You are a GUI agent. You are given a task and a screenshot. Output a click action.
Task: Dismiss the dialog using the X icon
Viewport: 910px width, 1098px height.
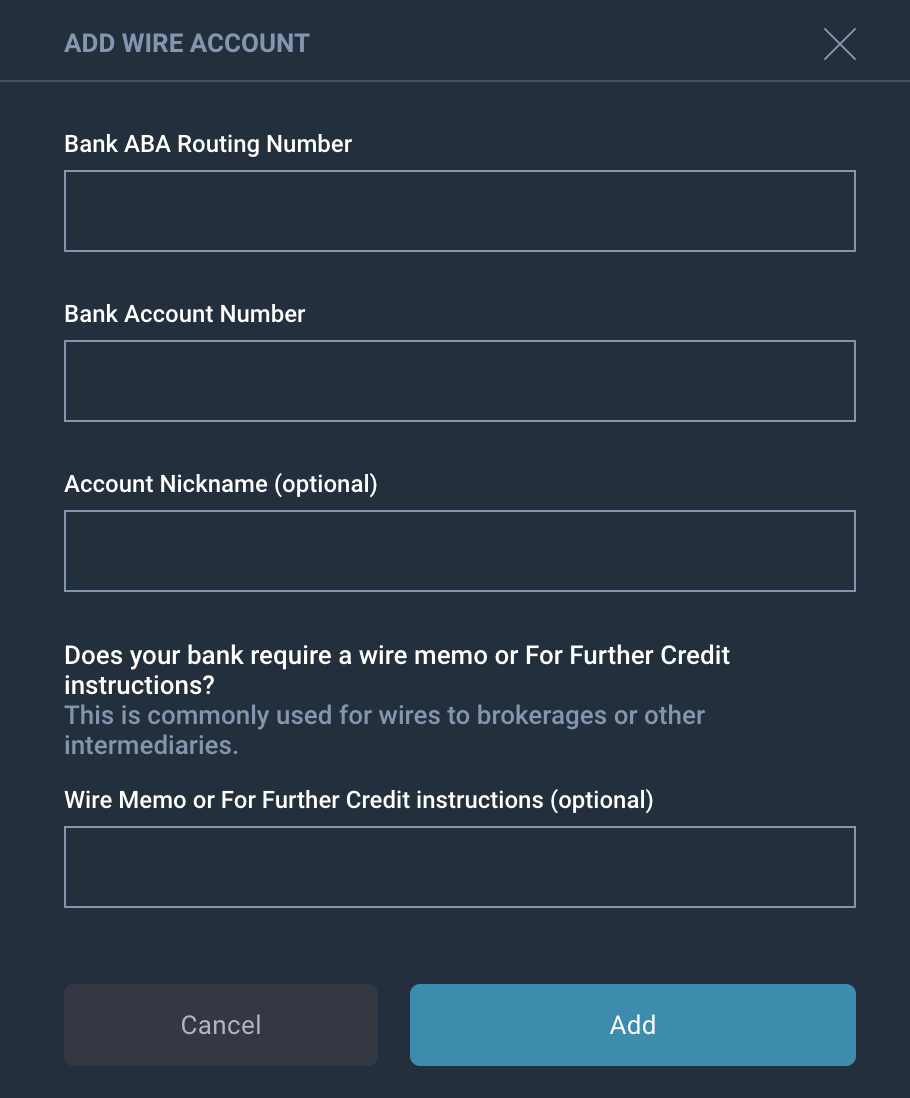click(839, 44)
